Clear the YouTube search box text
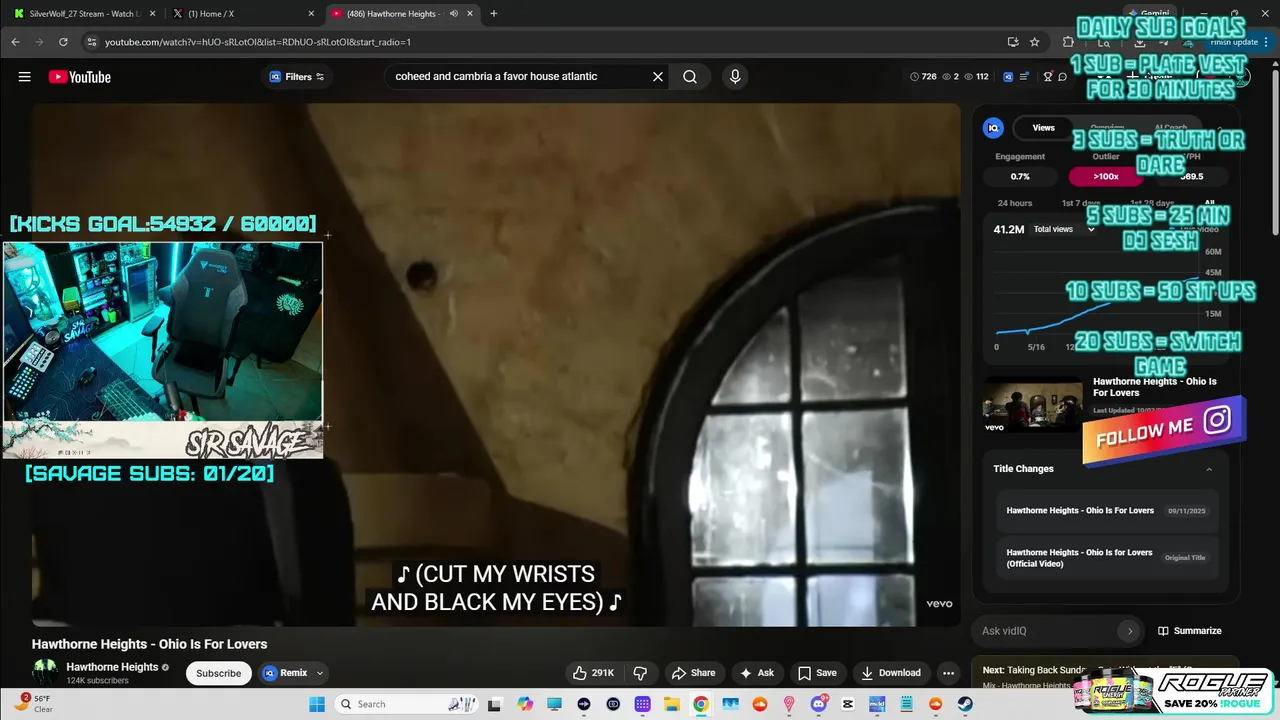The image size is (1280, 720). [658, 77]
